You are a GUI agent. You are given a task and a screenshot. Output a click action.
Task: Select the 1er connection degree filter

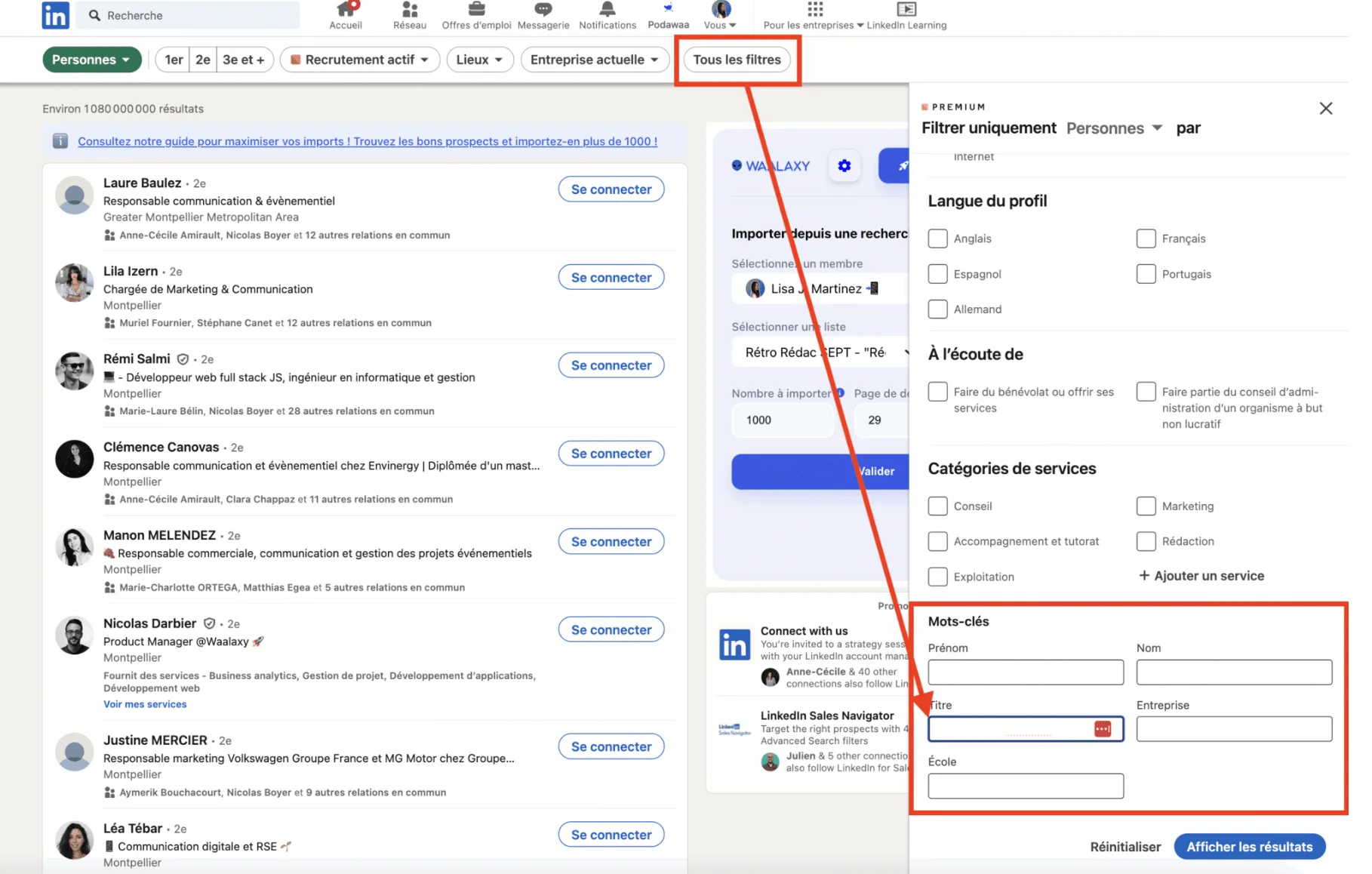[x=173, y=60]
